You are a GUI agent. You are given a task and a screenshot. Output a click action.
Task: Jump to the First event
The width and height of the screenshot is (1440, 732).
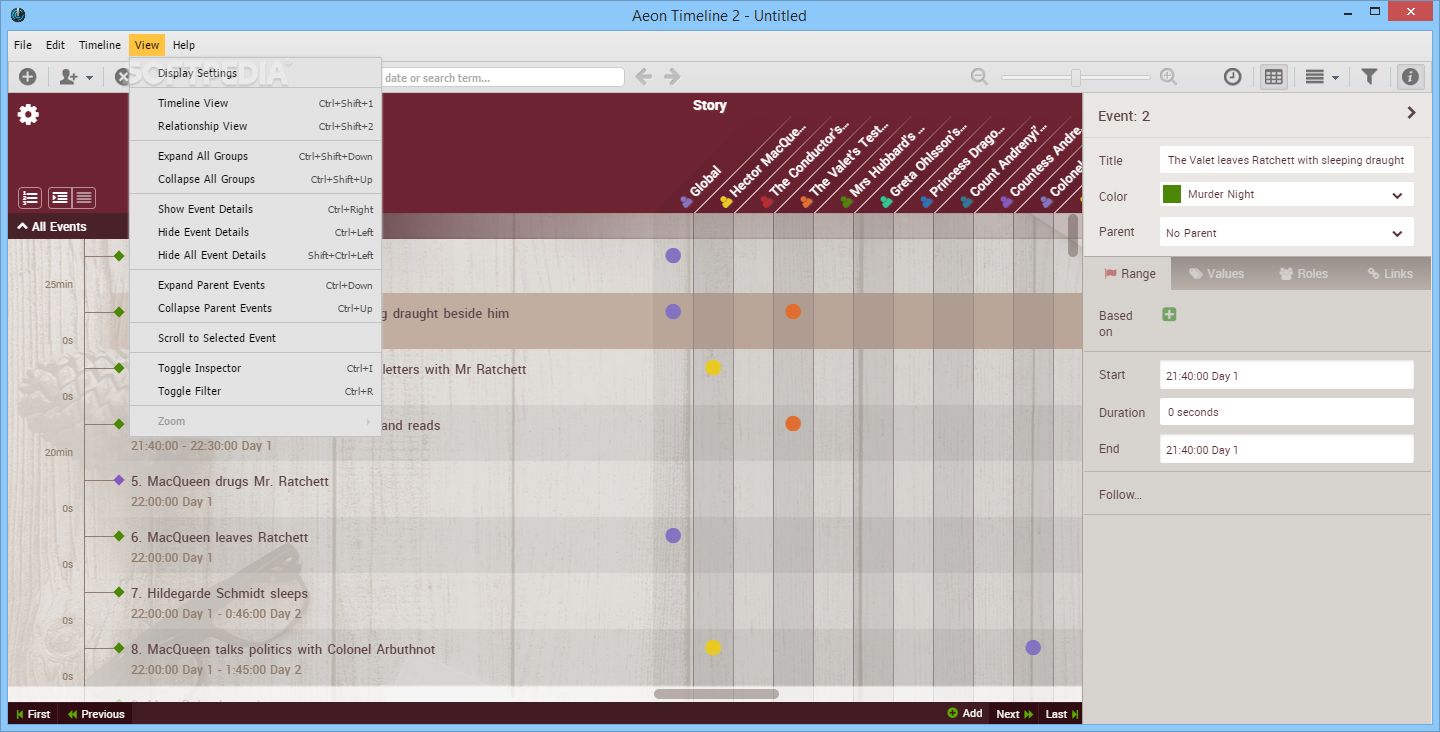33,714
